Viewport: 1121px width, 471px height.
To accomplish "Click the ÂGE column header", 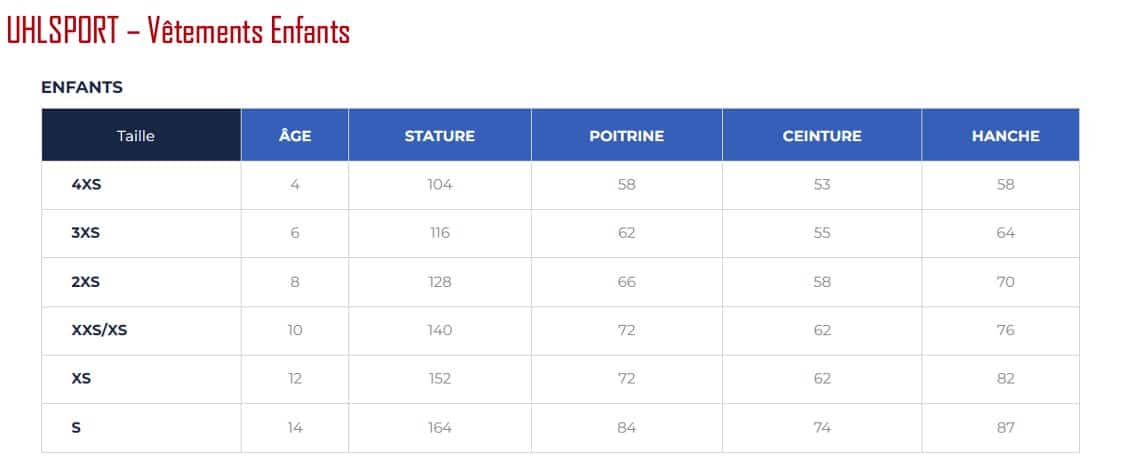I will coord(295,136).
